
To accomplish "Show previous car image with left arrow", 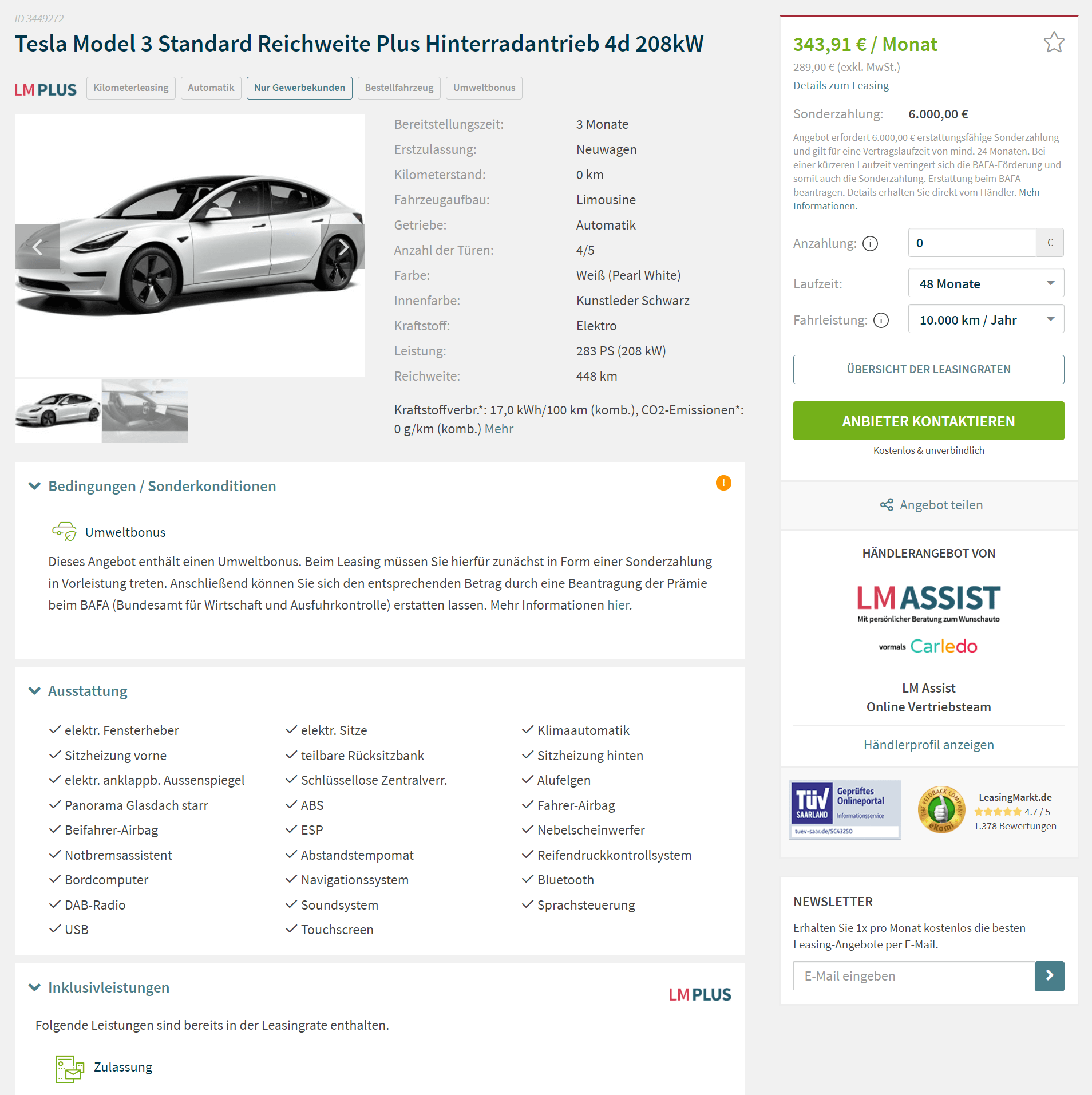I will click(37, 247).
